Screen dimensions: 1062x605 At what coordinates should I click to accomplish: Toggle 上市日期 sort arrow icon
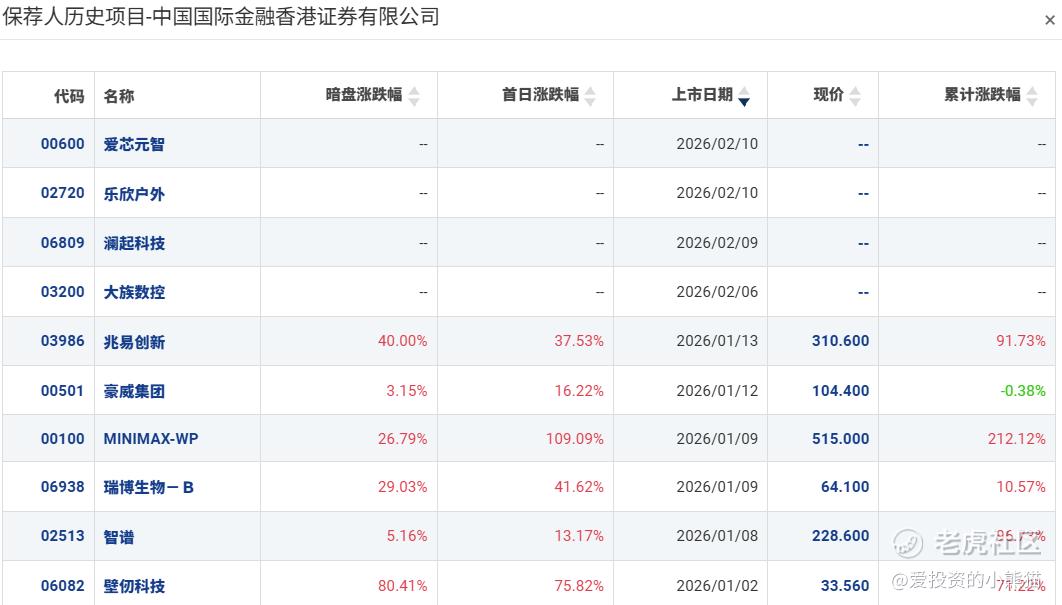(744, 96)
